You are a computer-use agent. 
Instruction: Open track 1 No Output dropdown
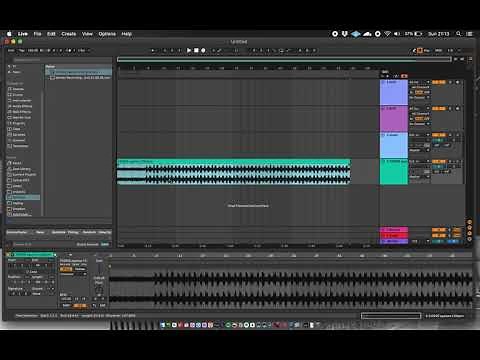pyautogui.click(x=419, y=97)
